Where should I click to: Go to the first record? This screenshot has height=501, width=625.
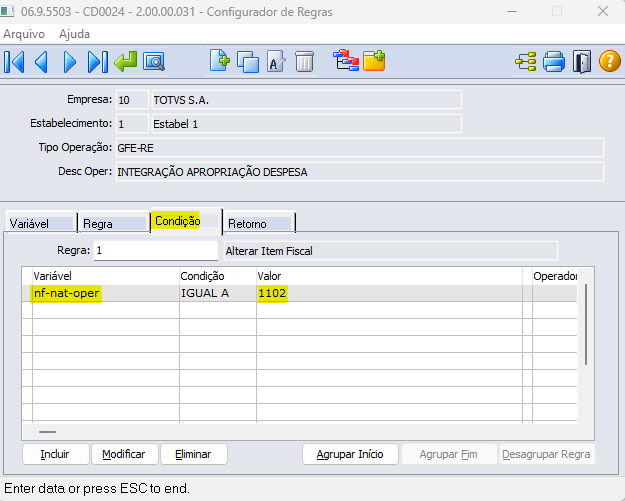[14, 62]
